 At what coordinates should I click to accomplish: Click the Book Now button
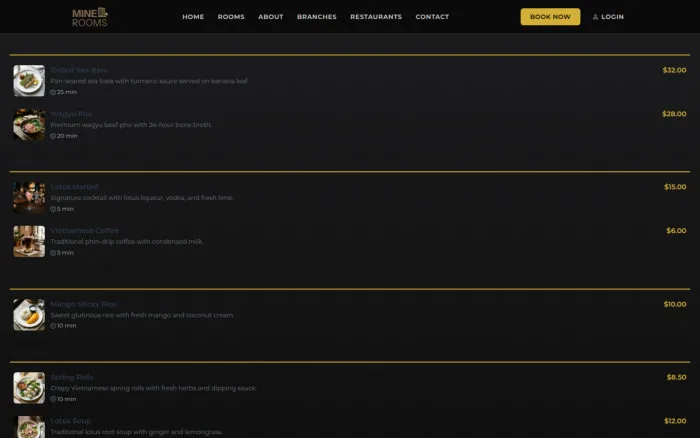(x=550, y=17)
